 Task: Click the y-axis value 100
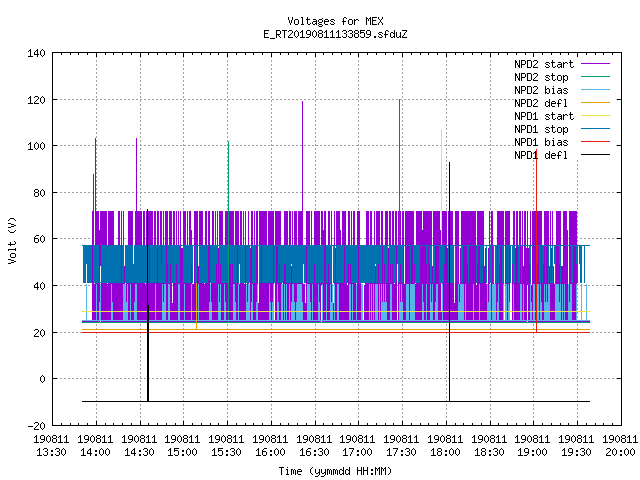click(36, 146)
